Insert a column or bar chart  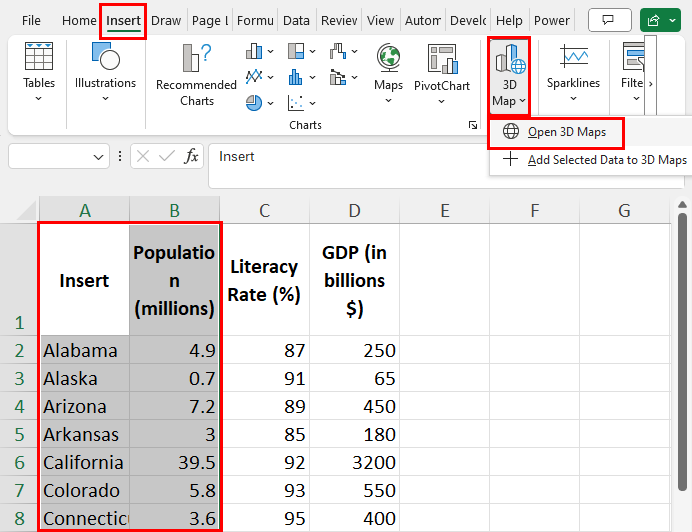tap(254, 51)
